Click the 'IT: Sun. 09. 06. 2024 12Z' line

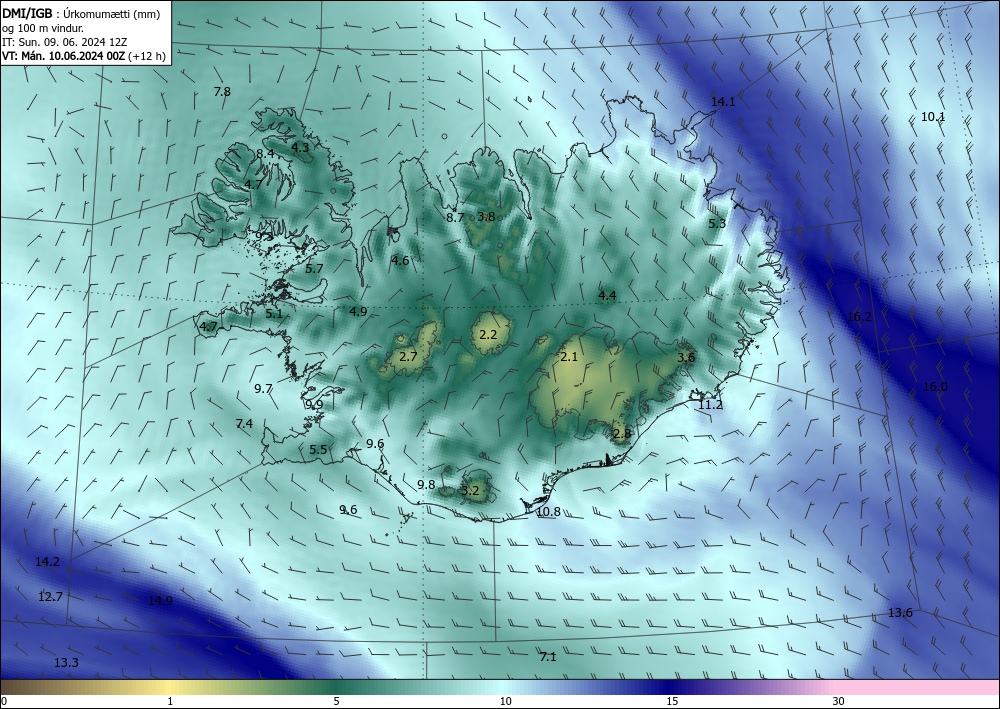click(x=64, y=42)
